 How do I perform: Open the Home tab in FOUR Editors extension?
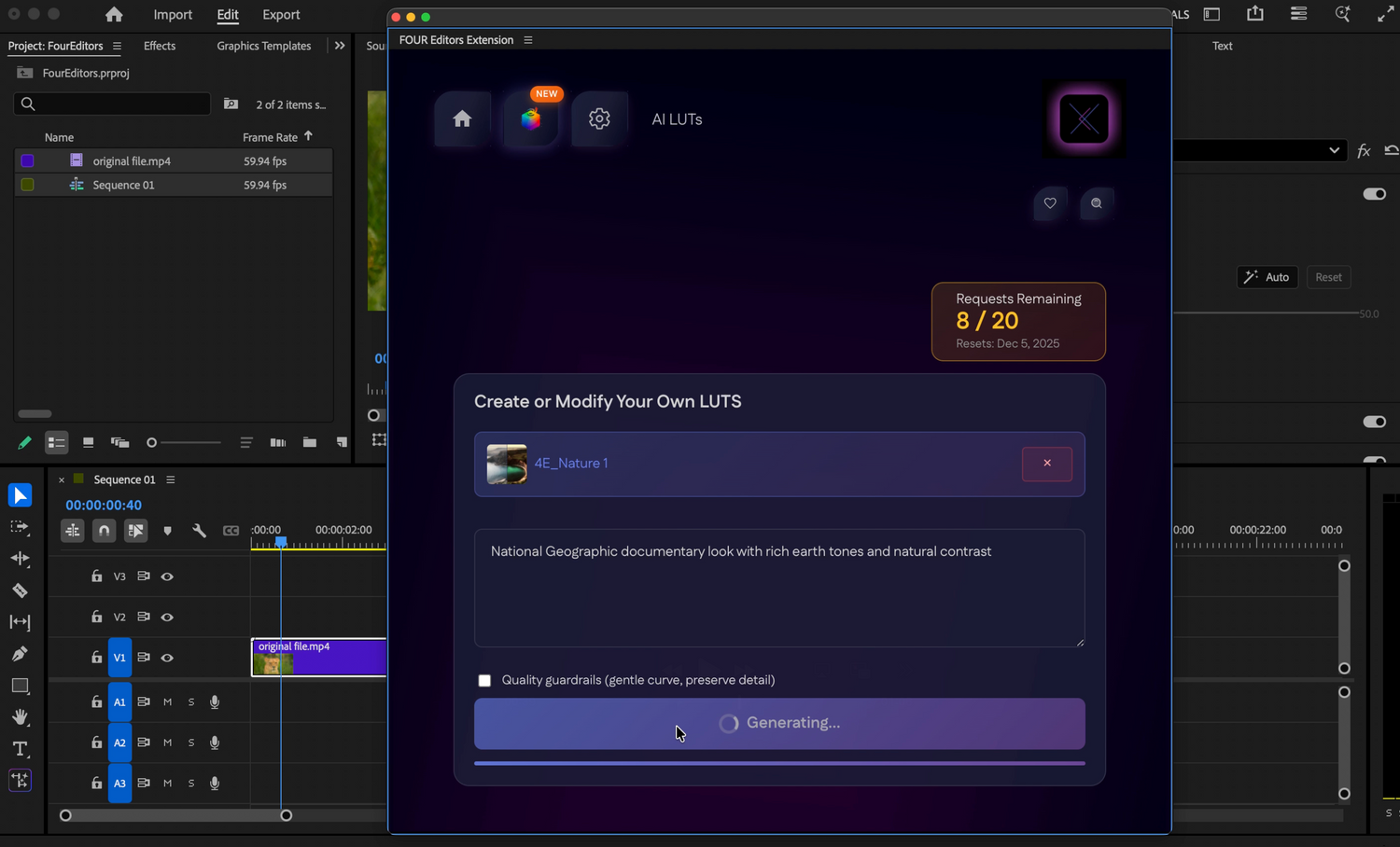coord(462,118)
